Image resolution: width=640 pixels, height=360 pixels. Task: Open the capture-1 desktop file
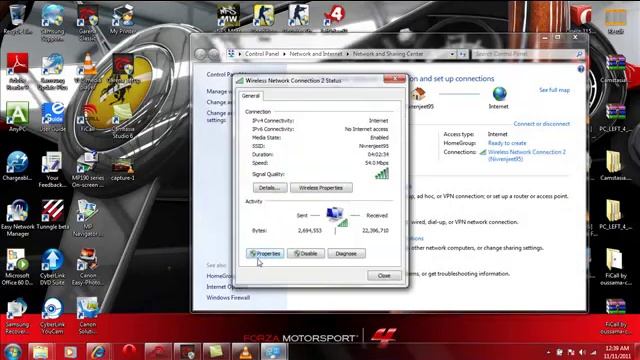(122, 170)
